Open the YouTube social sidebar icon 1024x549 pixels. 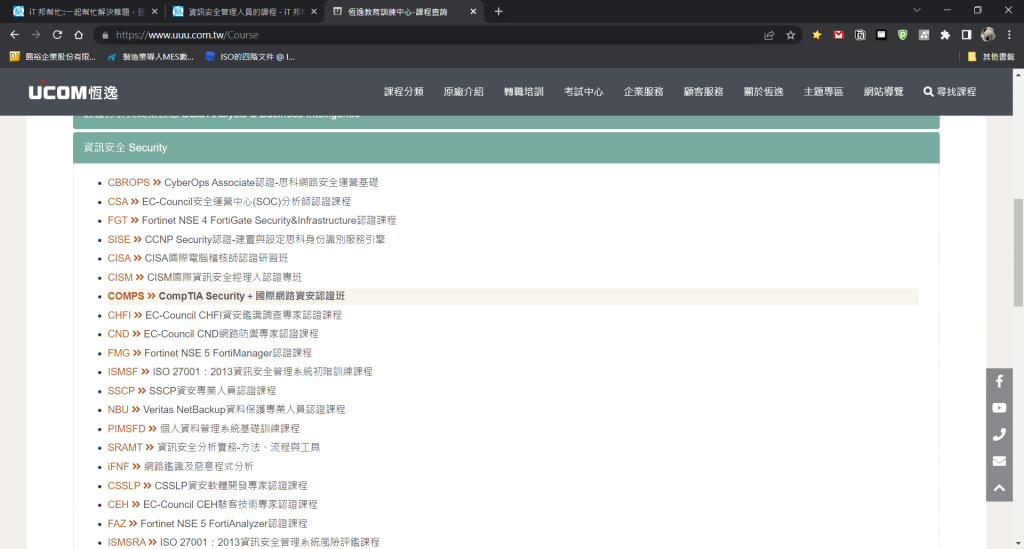pyautogui.click(x=999, y=408)
